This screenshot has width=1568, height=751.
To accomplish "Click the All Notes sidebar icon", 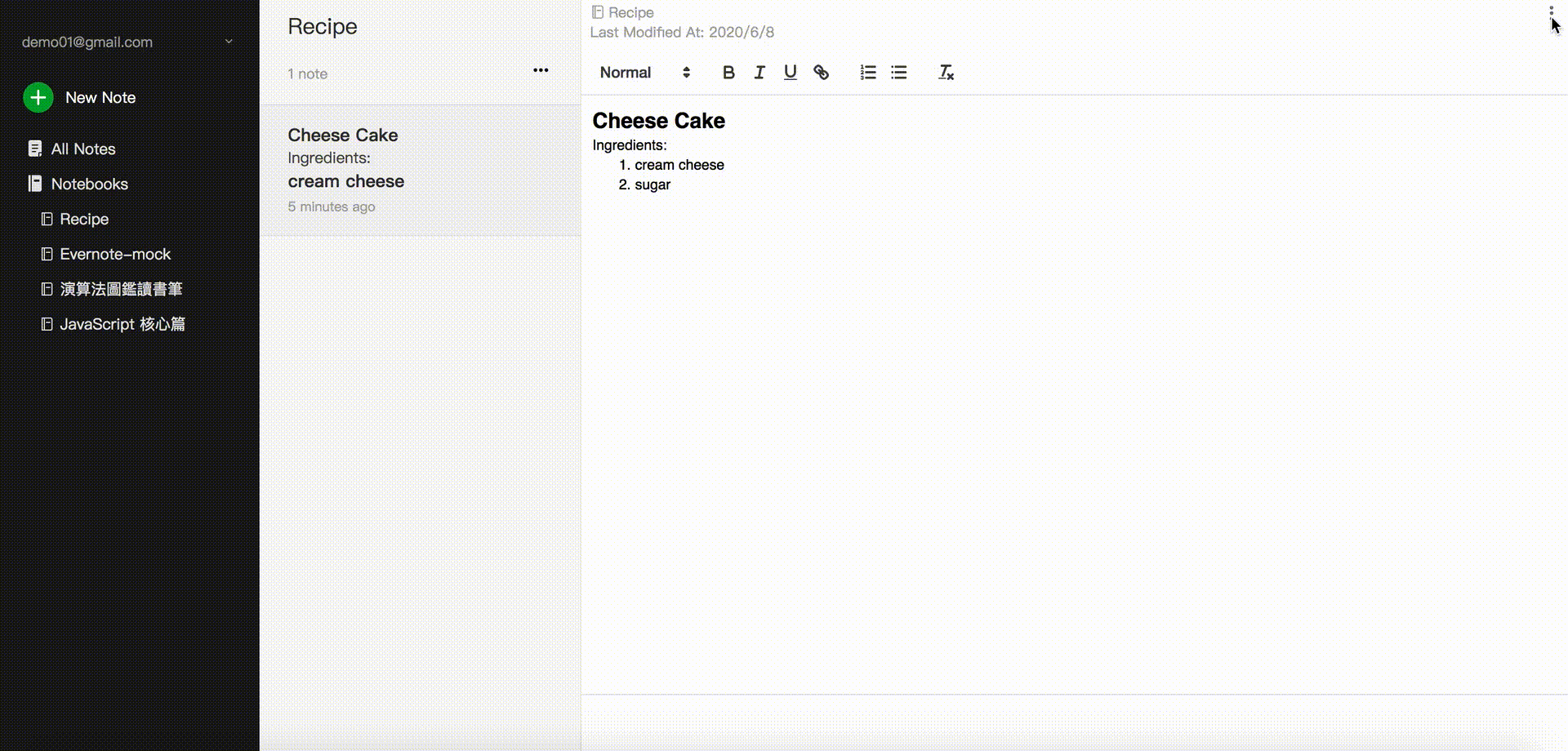I will pos(34,149).
